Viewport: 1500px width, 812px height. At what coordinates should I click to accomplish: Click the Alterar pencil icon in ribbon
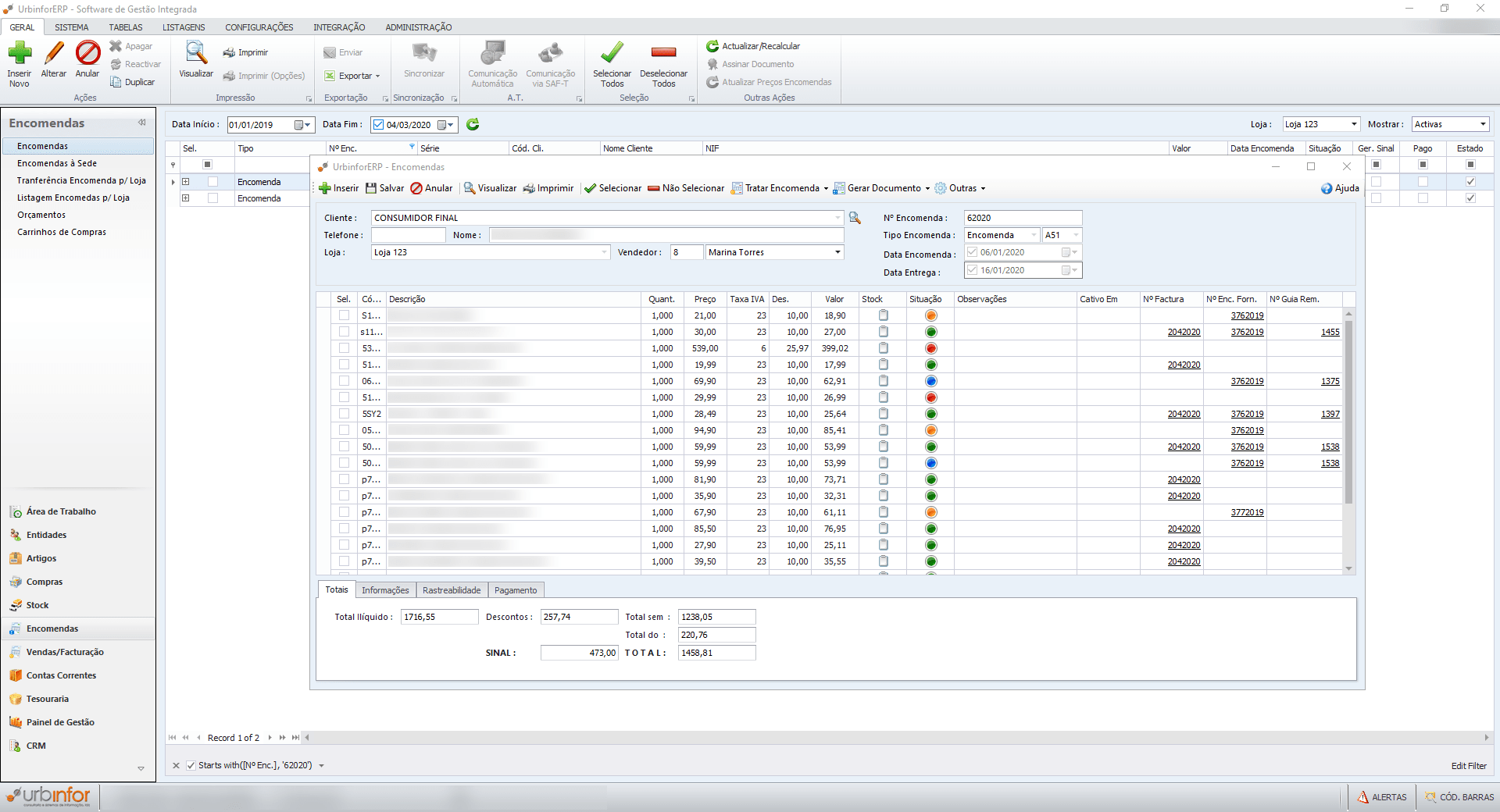click(x=54, y=54)
